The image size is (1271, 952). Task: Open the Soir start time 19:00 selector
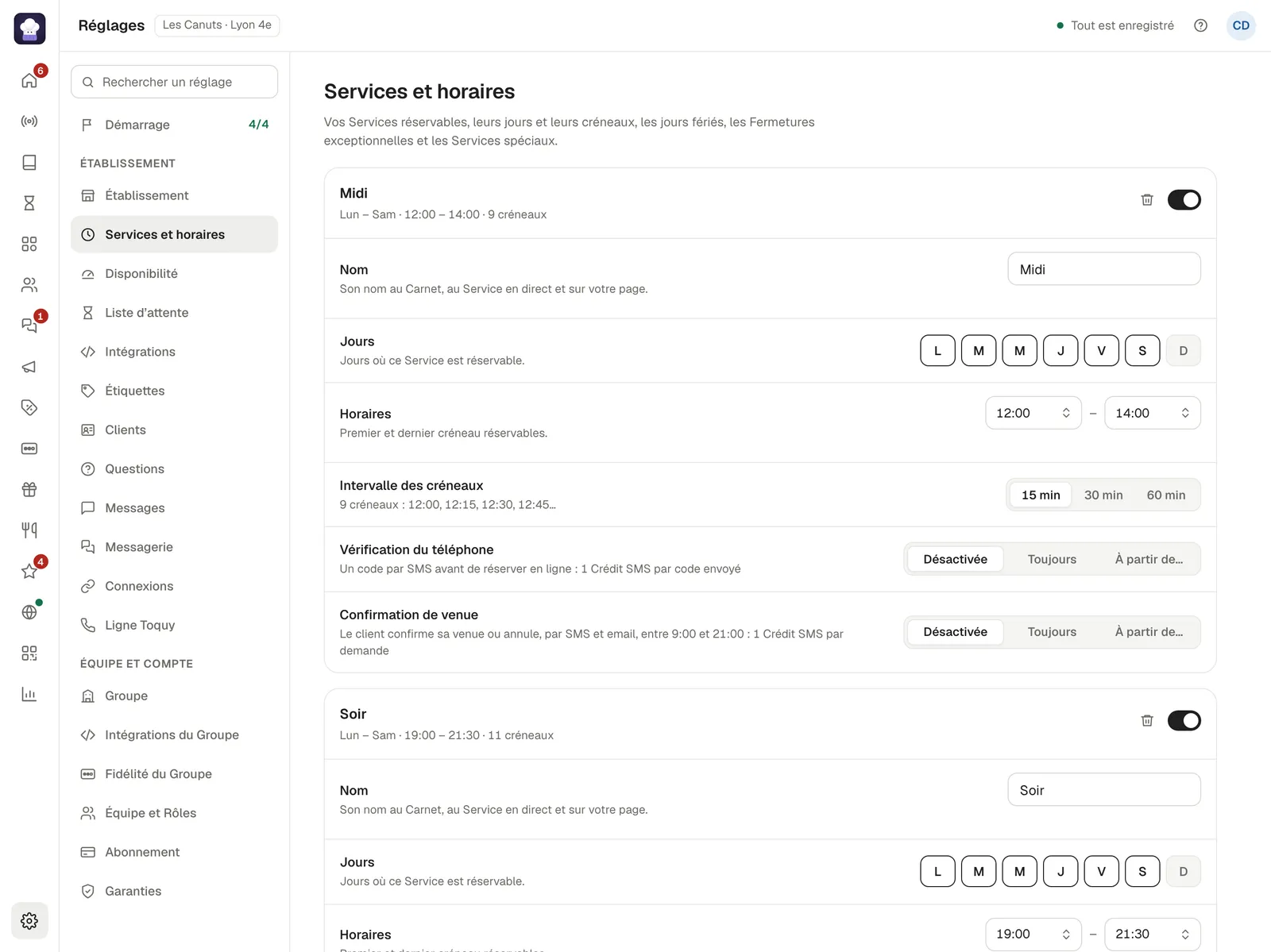click(1033, 934)
